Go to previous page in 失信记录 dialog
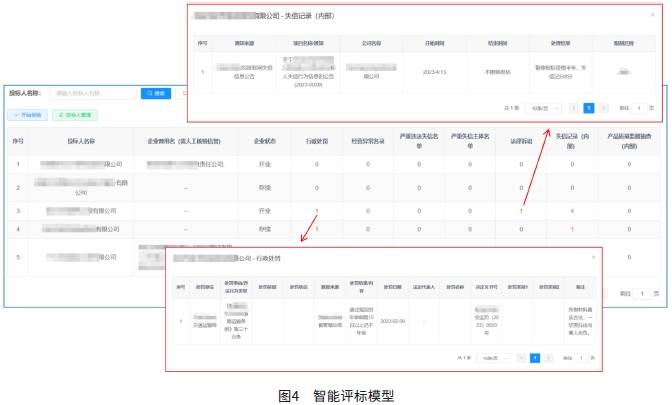The height and width of the screenshot is (405, 672). click(574, 108)
